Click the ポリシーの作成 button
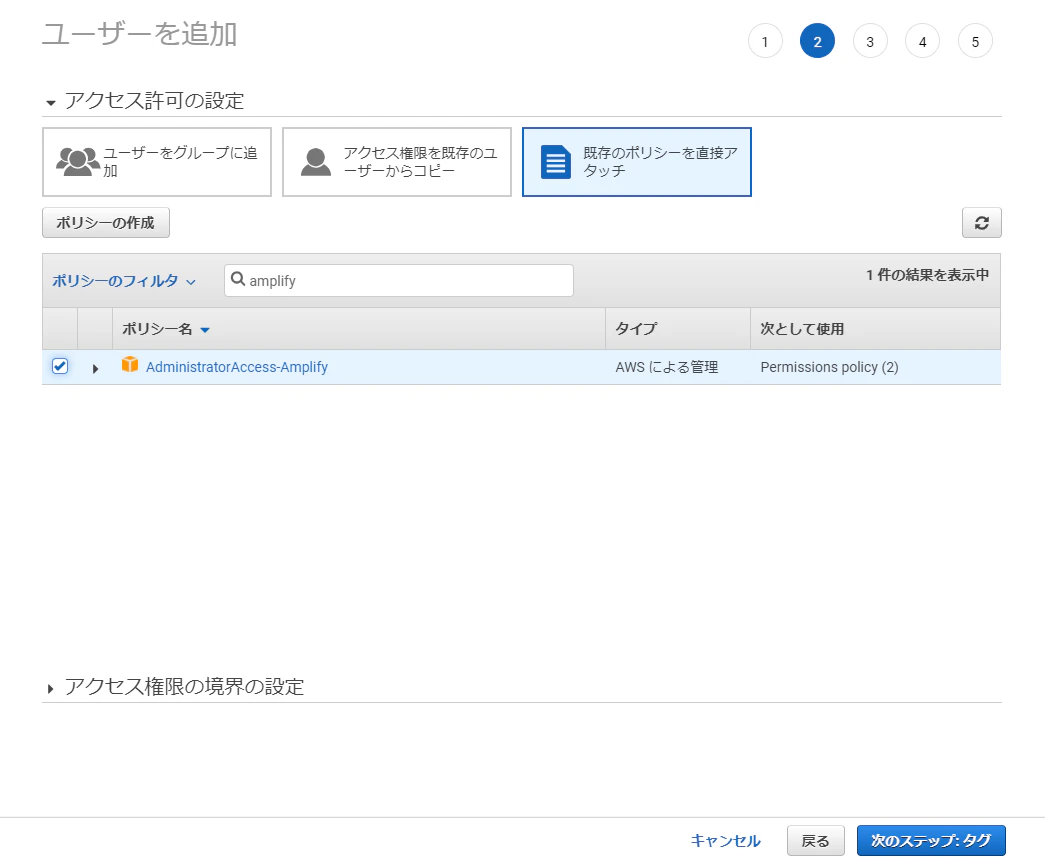This screenshot has width=1045, height=858. [106, 223]
